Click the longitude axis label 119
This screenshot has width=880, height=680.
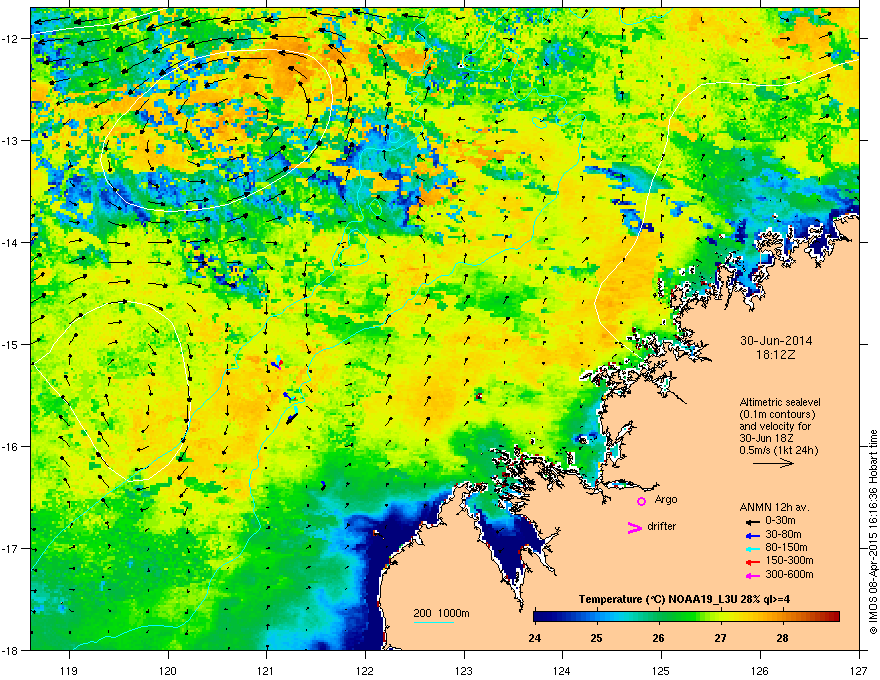(69, 670)
